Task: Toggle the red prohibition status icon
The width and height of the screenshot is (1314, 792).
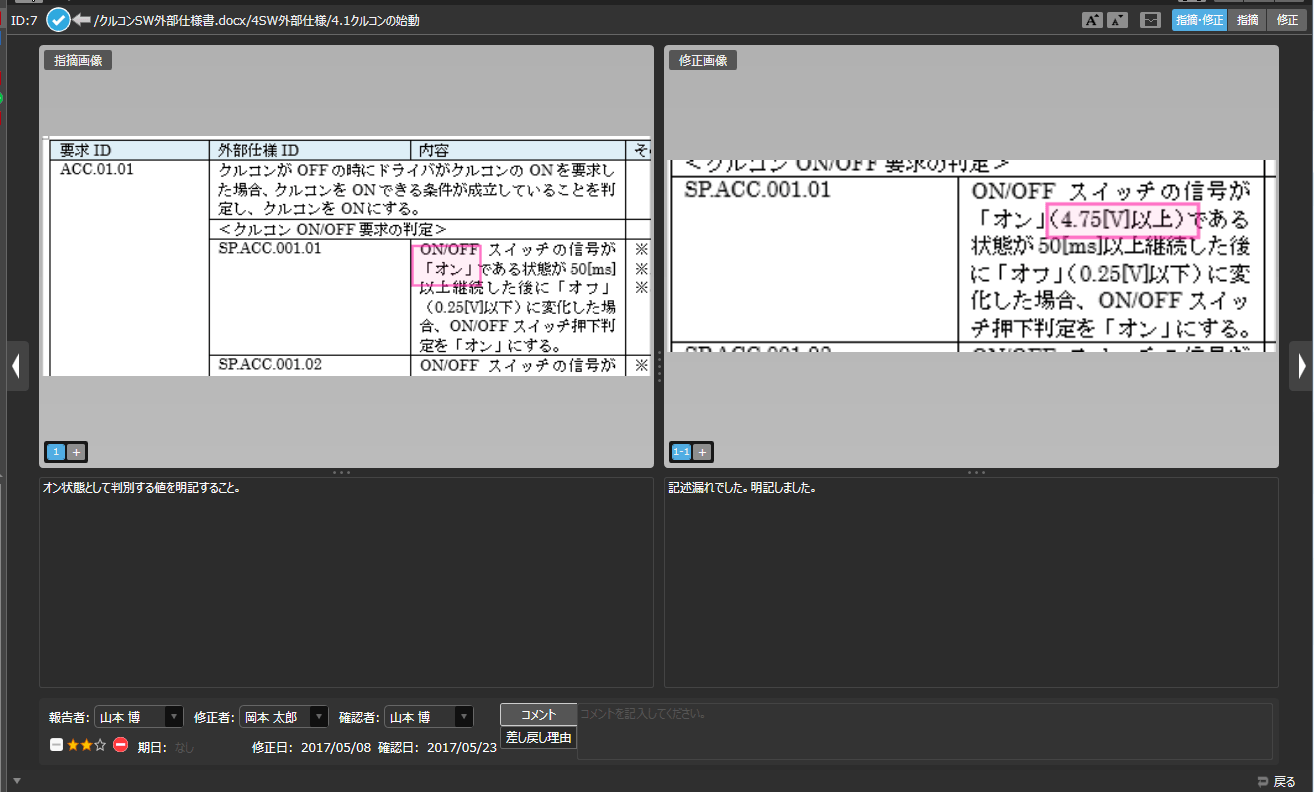Action: click(x=120, y=744)
